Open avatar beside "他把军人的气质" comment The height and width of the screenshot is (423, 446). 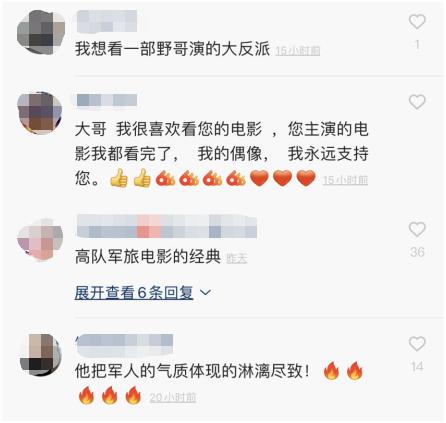click(x=41, y=354)
